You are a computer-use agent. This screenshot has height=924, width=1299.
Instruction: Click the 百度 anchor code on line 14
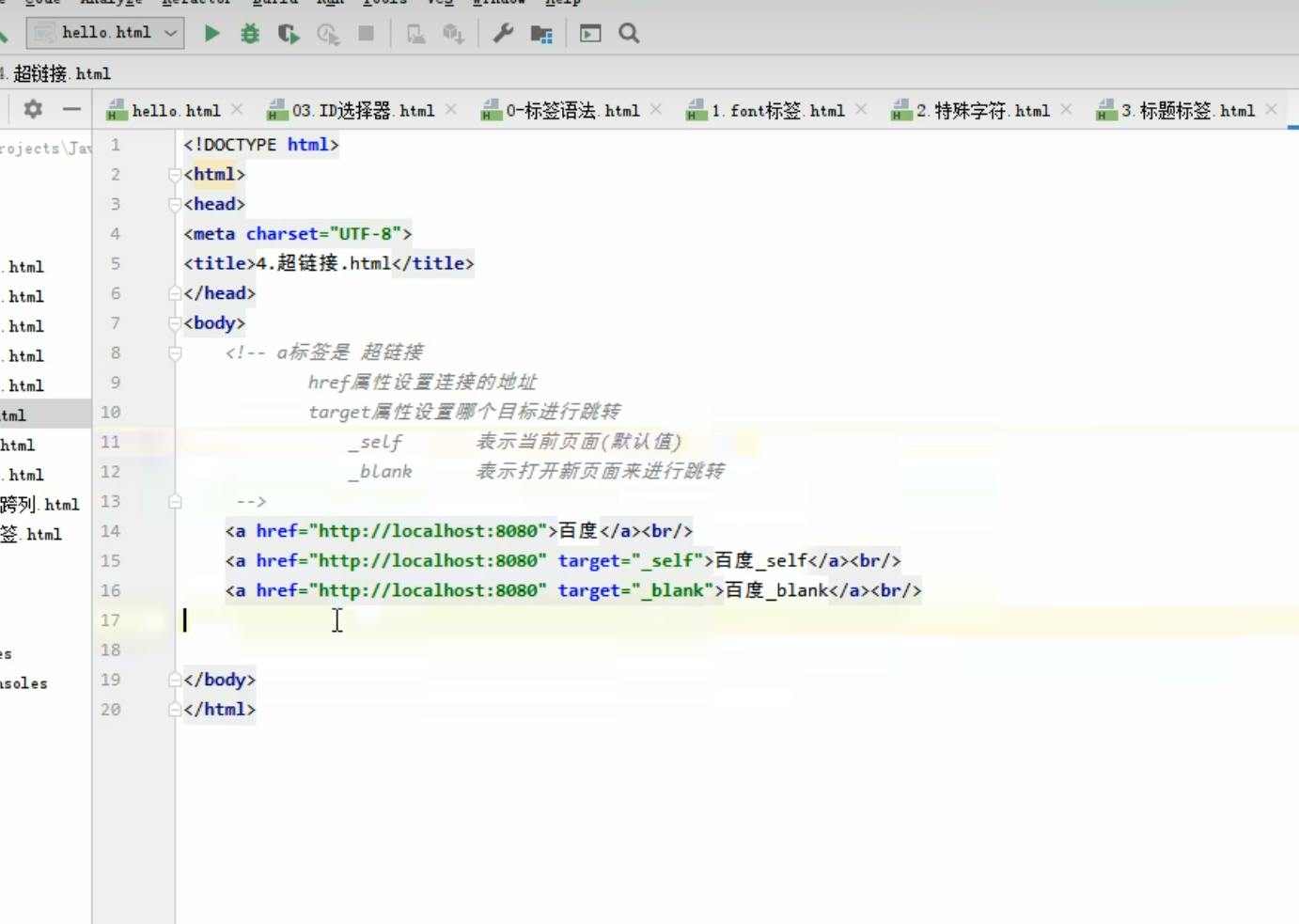click(459, 531)
